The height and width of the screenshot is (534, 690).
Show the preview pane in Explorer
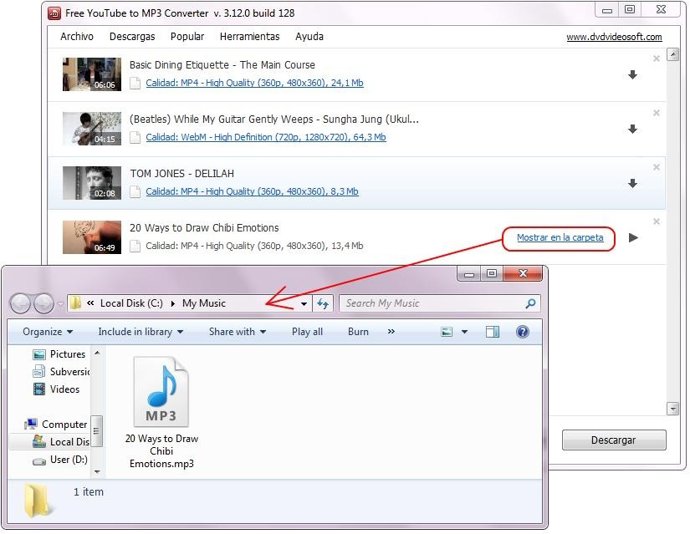point(492,332)
